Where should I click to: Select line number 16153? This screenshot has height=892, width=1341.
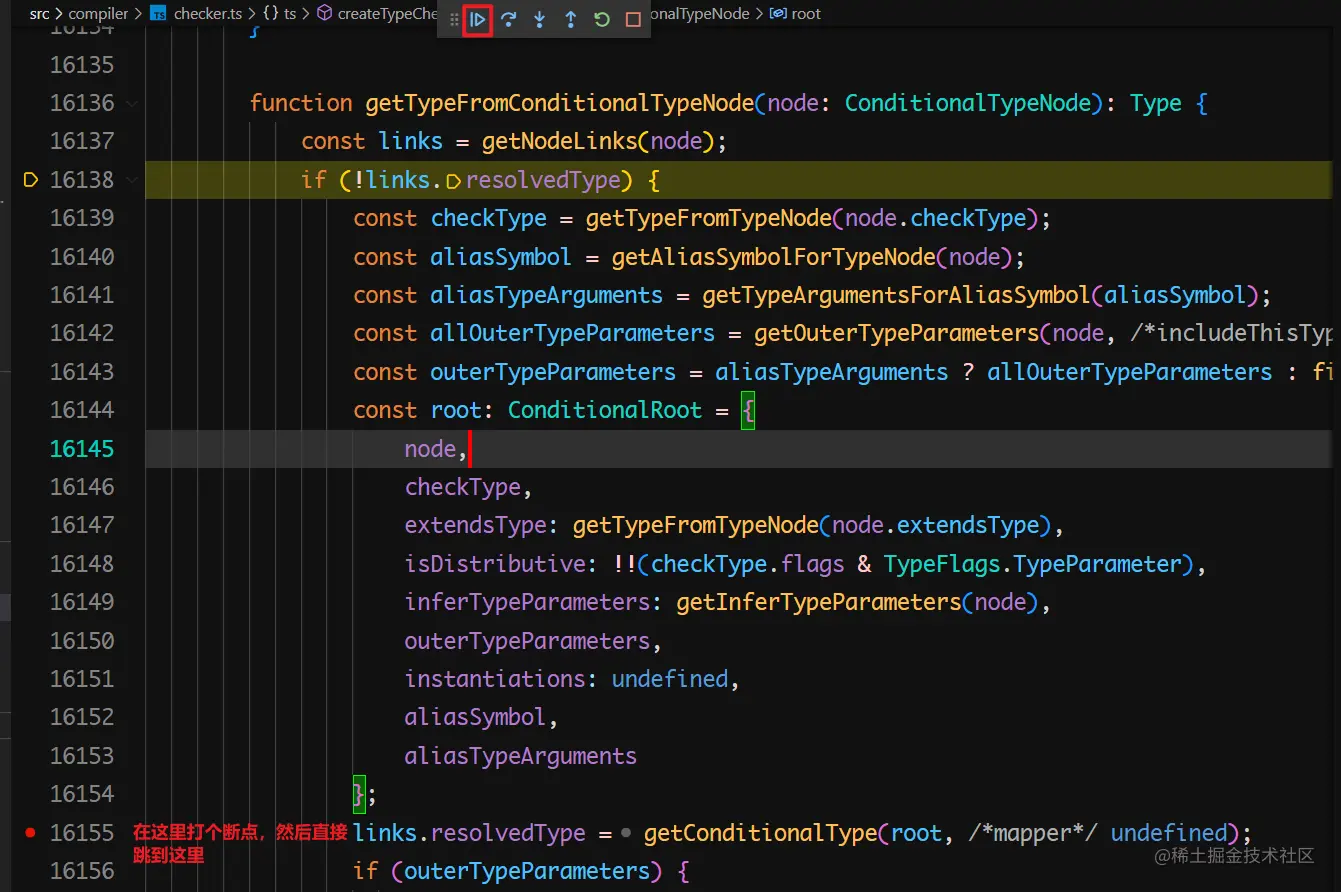coord(82,756)
